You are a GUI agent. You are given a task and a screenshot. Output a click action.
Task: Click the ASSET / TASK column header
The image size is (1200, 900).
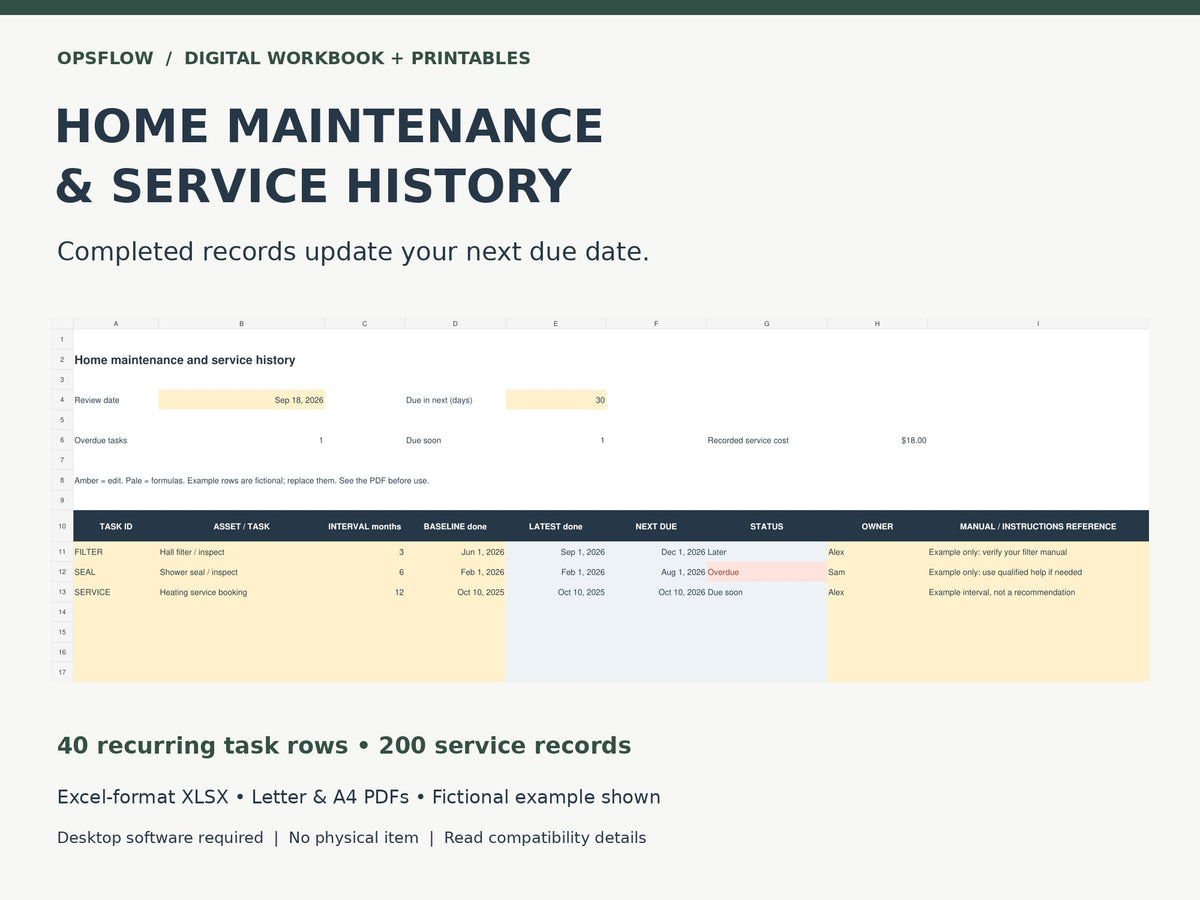[x=242, y=526]
